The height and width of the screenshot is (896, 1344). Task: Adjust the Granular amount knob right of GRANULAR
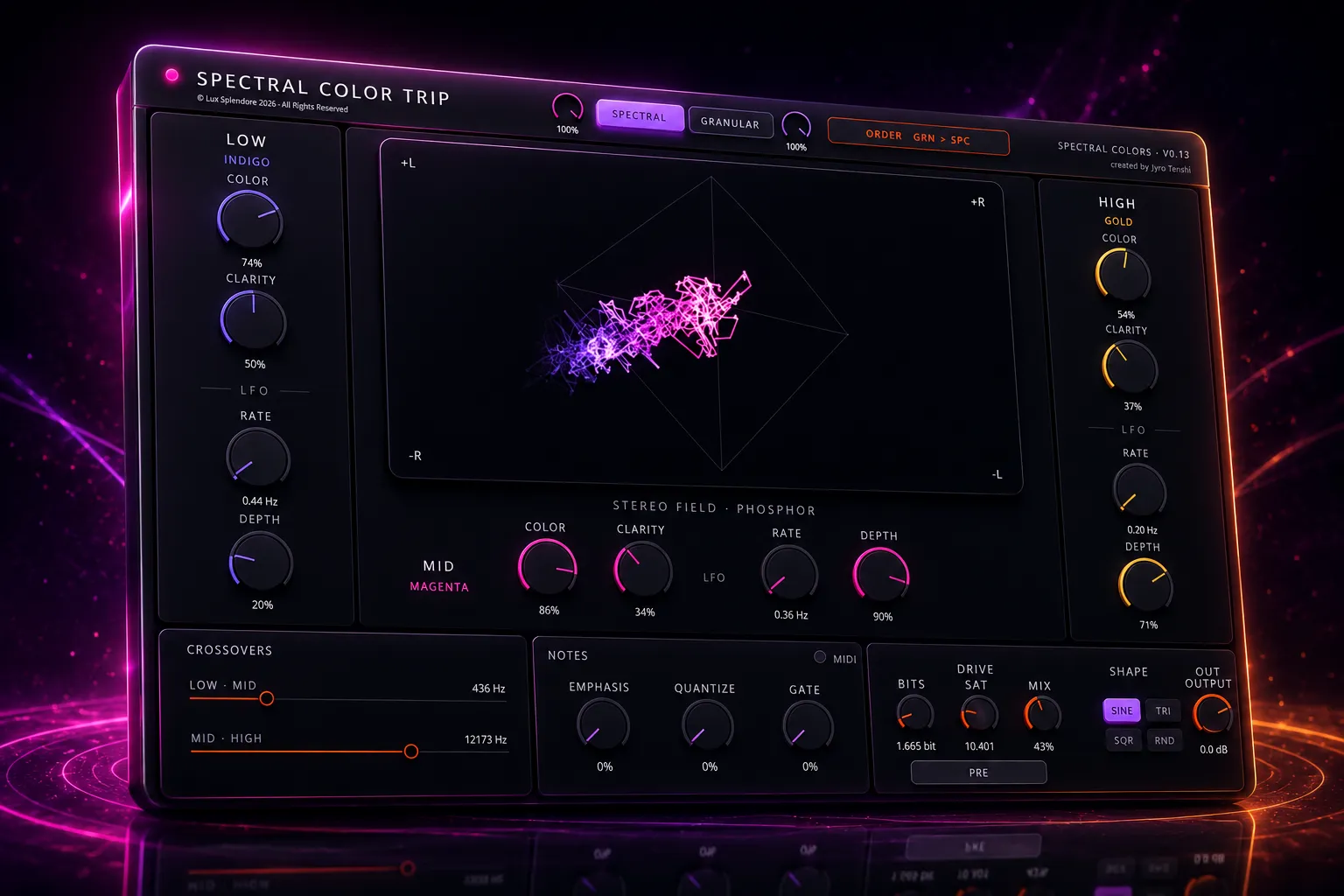point(796,126)
